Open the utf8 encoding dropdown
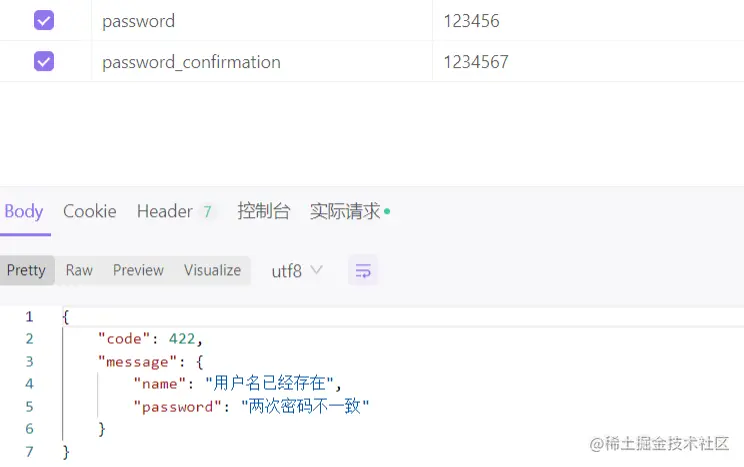 [x=297, y=271]
